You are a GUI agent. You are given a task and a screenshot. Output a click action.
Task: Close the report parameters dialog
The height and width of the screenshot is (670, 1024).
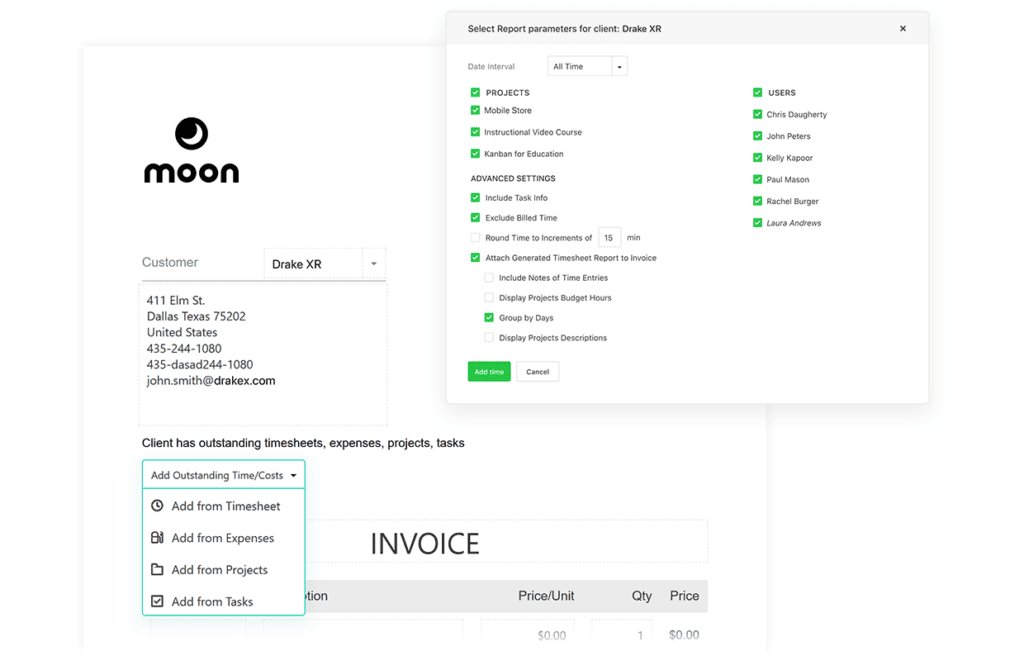pyautogui.click(x=902, y=28)
